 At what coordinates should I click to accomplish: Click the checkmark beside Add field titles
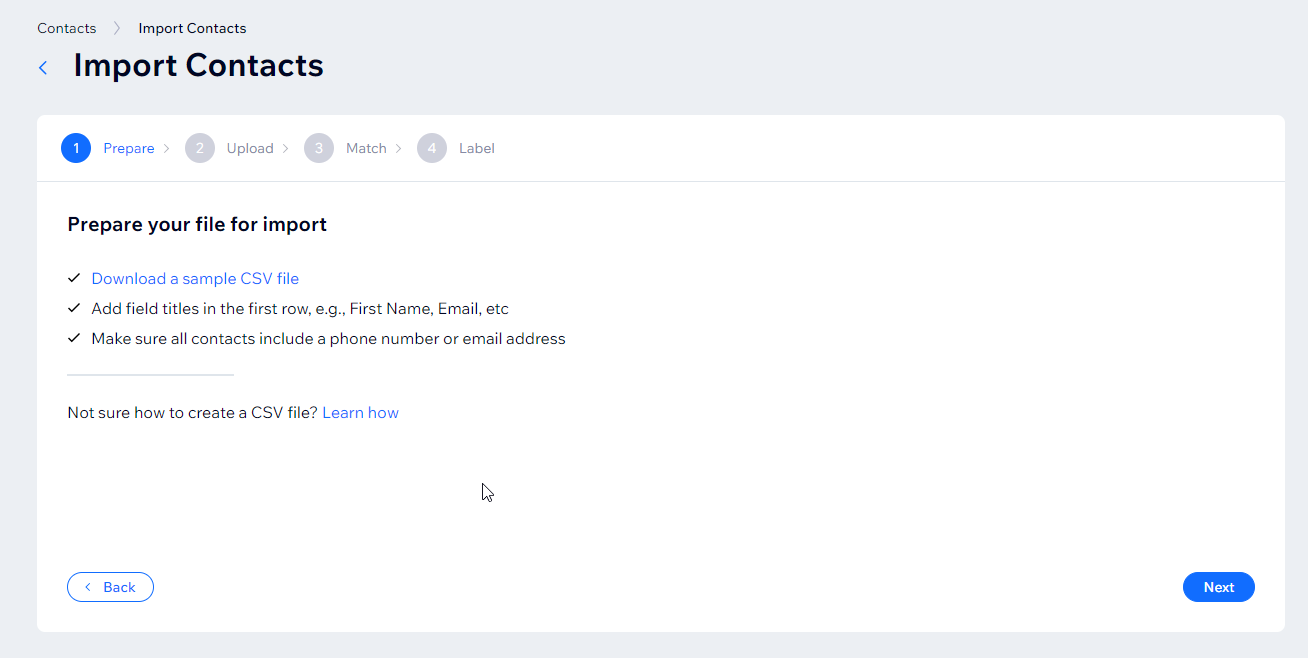(73, 308)
